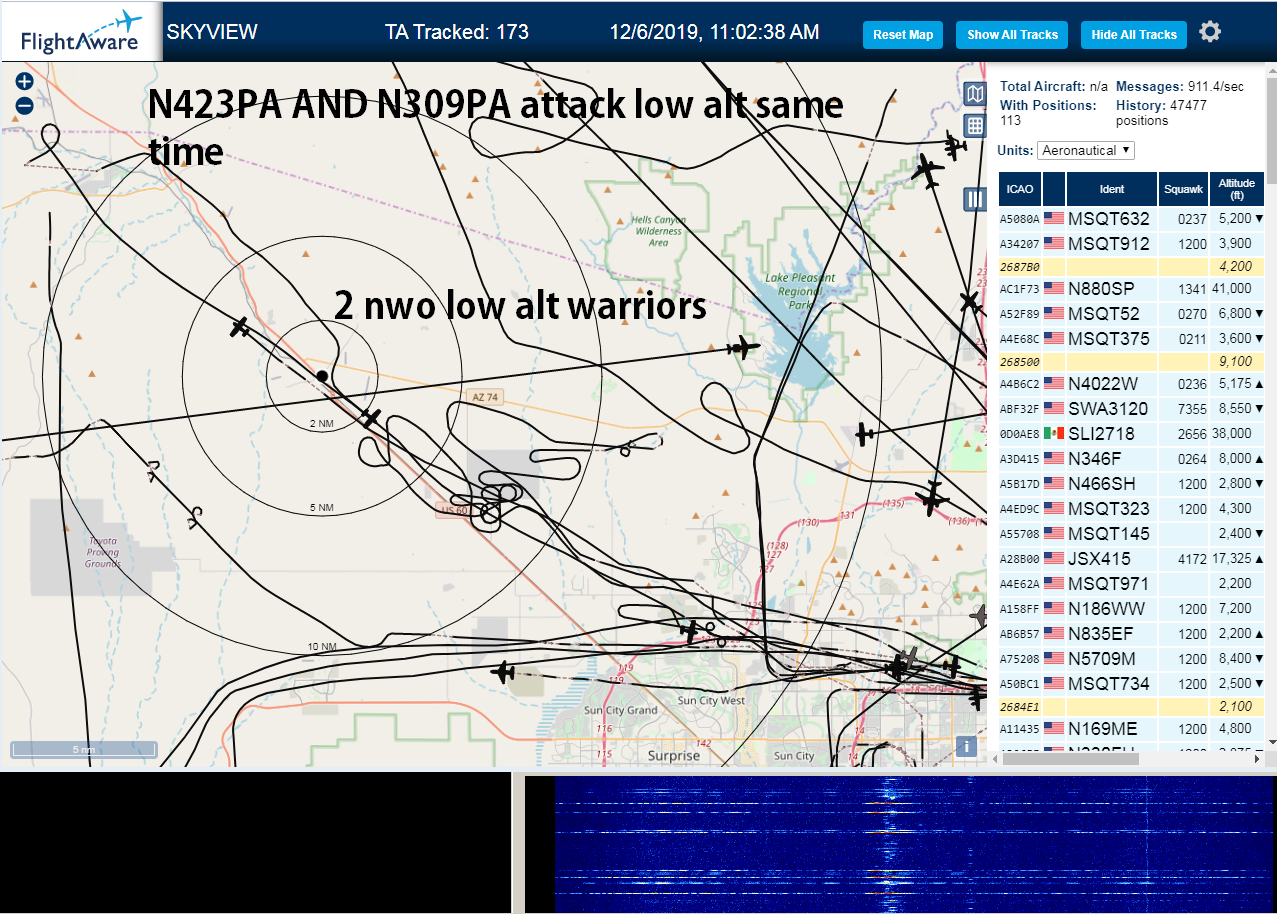Open the FlightAware logo

point(80,32)
